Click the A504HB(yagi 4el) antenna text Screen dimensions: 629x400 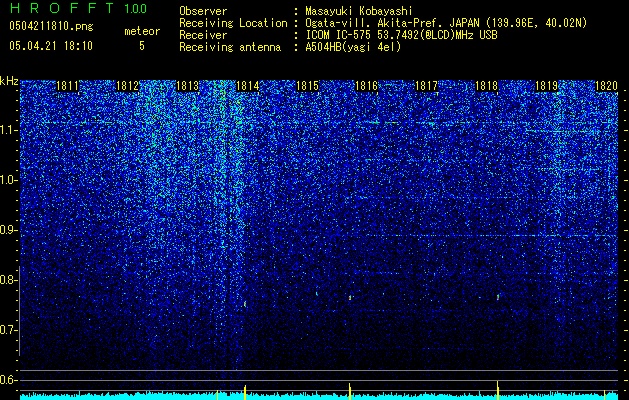click(x=353, y=47)
